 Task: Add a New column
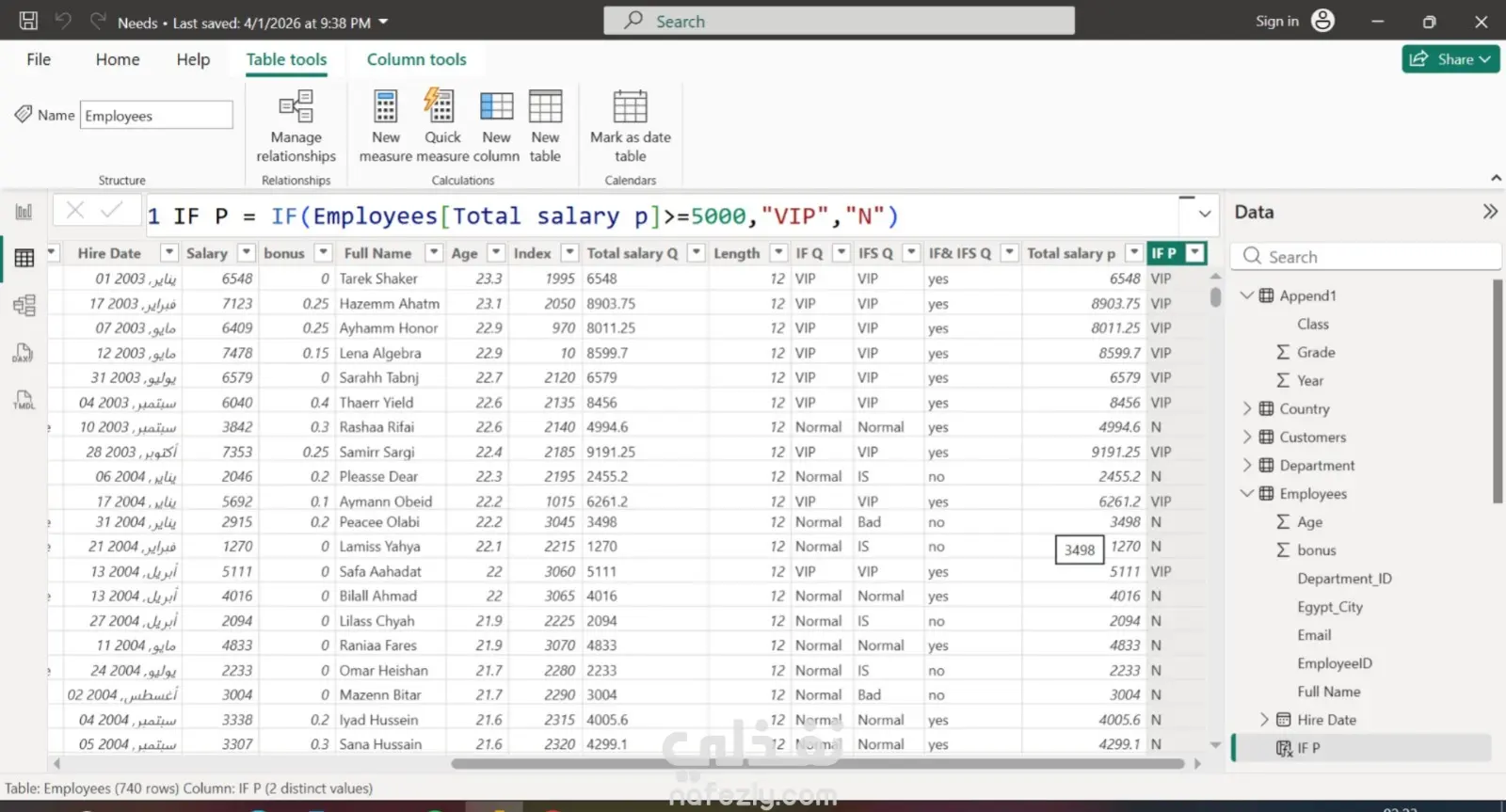click(496, 126)
